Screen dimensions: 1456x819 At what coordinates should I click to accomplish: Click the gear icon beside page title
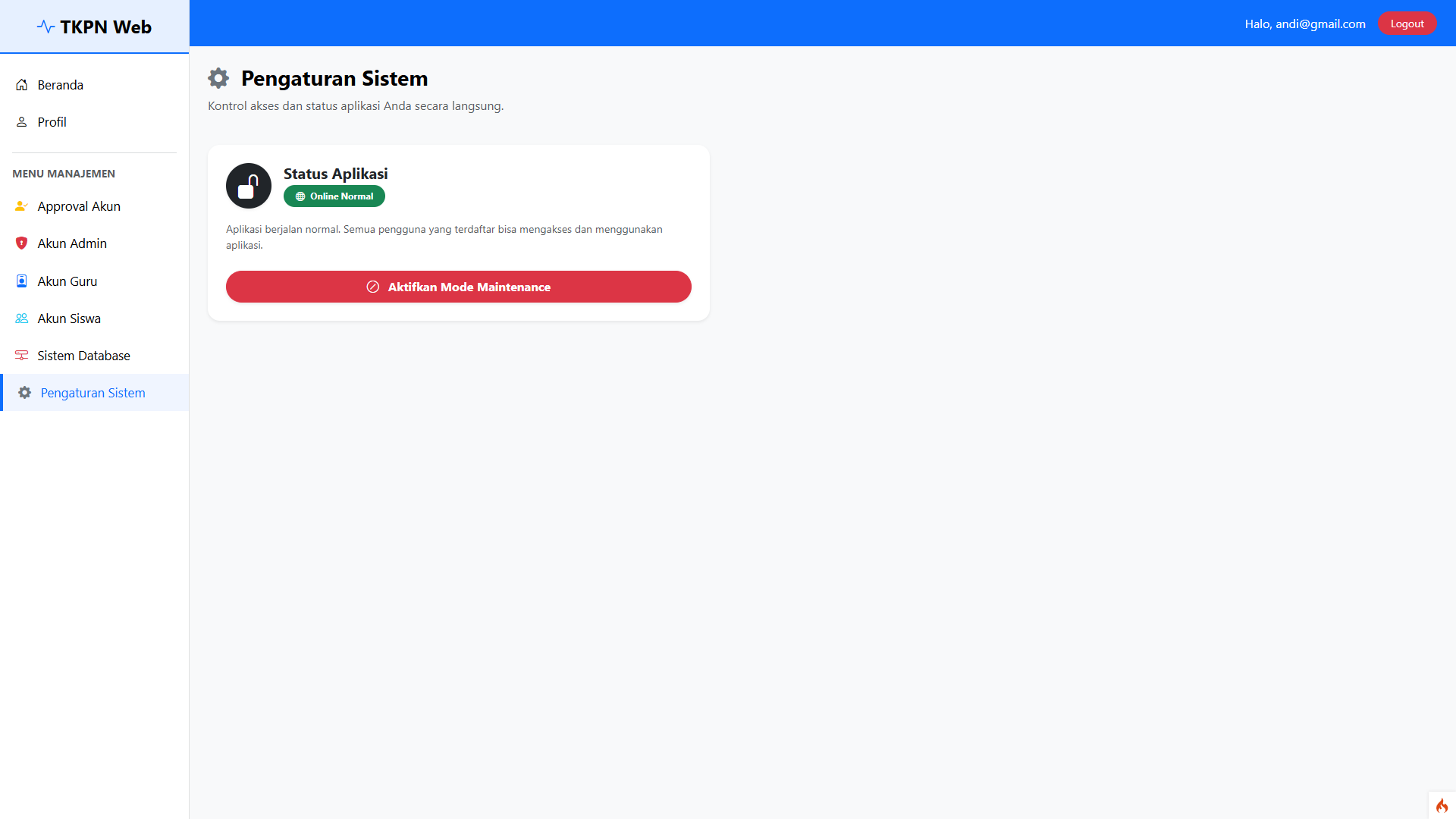(x=218, y=78)
